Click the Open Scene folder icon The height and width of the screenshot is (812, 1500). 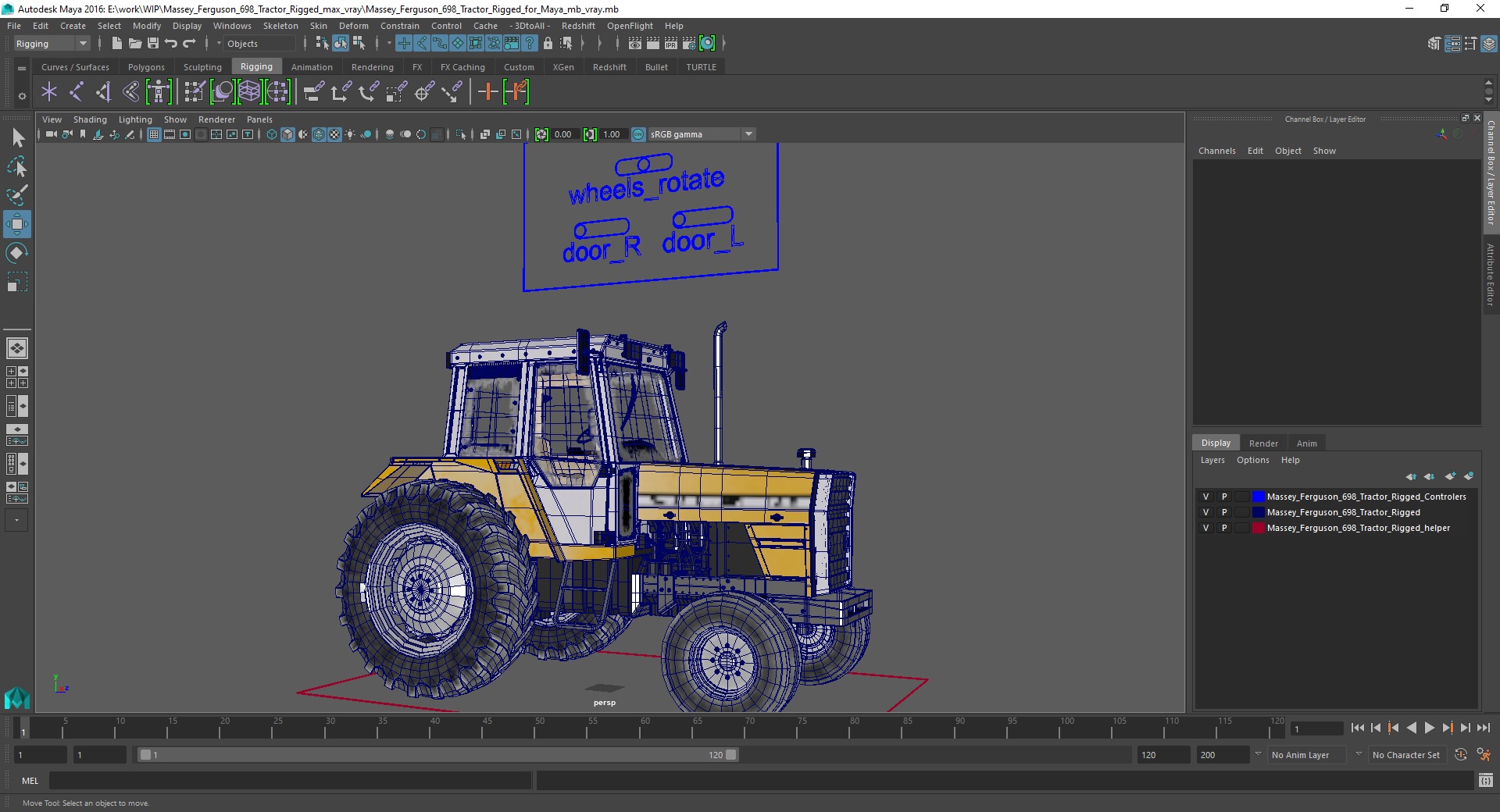point(134,44)
